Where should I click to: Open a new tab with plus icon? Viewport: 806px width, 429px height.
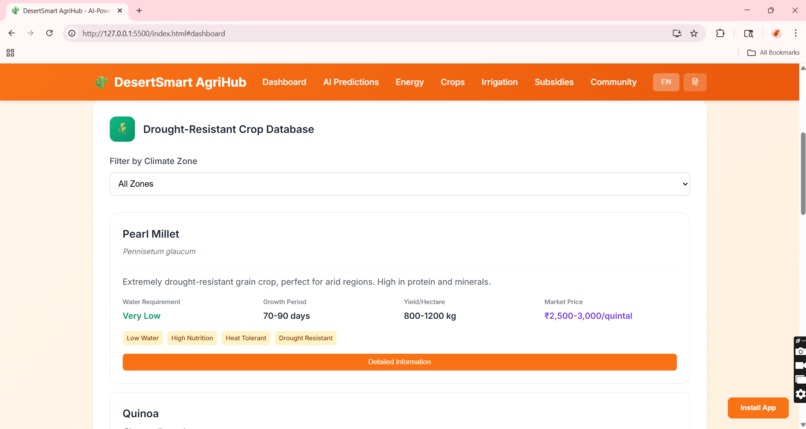pyautogui.click(x=139, y=10)
